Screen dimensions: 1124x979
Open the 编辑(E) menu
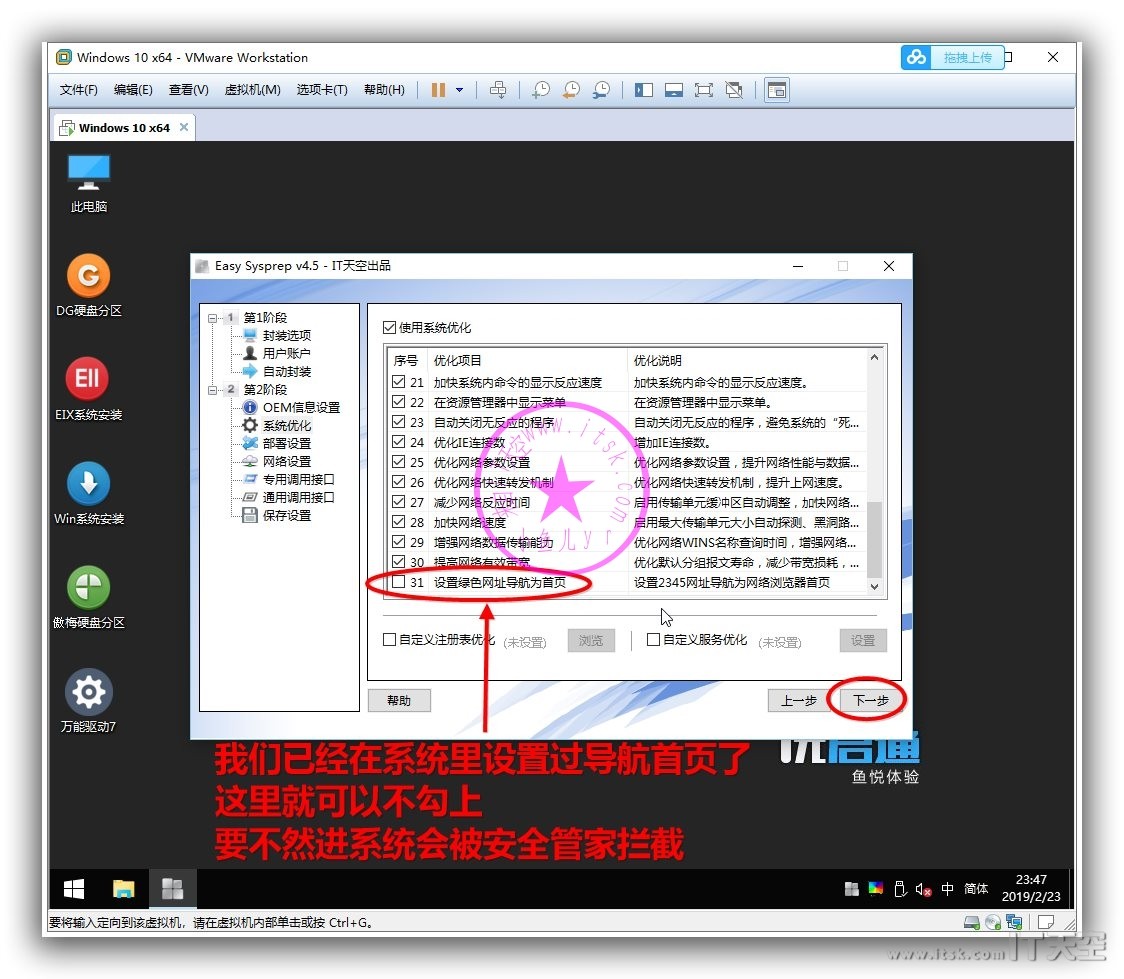[133, 90]
